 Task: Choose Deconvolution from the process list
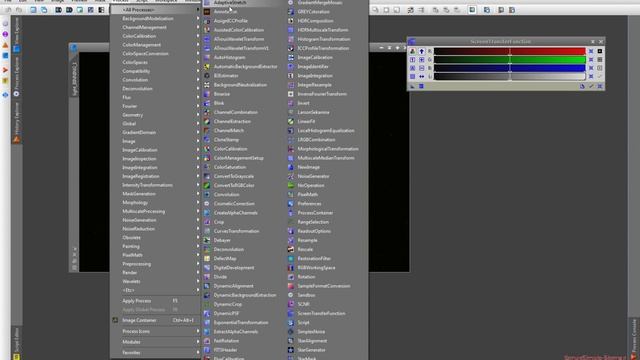(229, 249)
